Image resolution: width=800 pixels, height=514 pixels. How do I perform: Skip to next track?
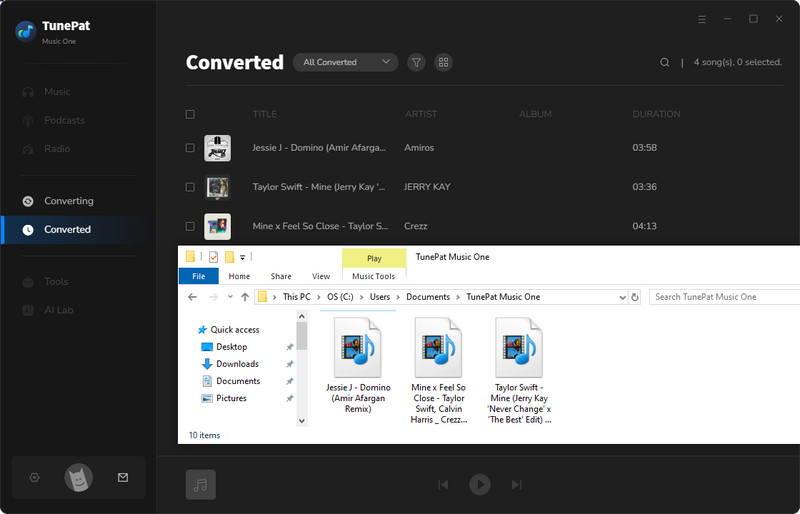[x=517, y=485]
